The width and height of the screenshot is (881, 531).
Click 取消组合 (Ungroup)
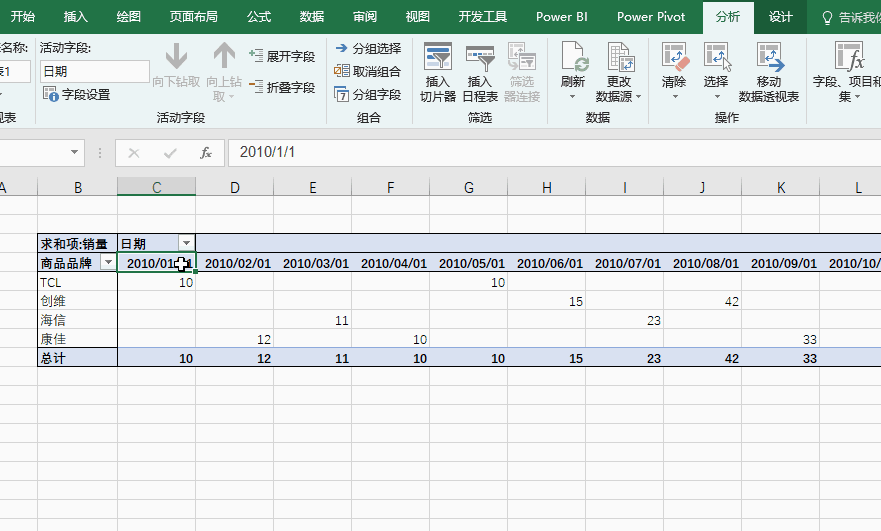367,71
